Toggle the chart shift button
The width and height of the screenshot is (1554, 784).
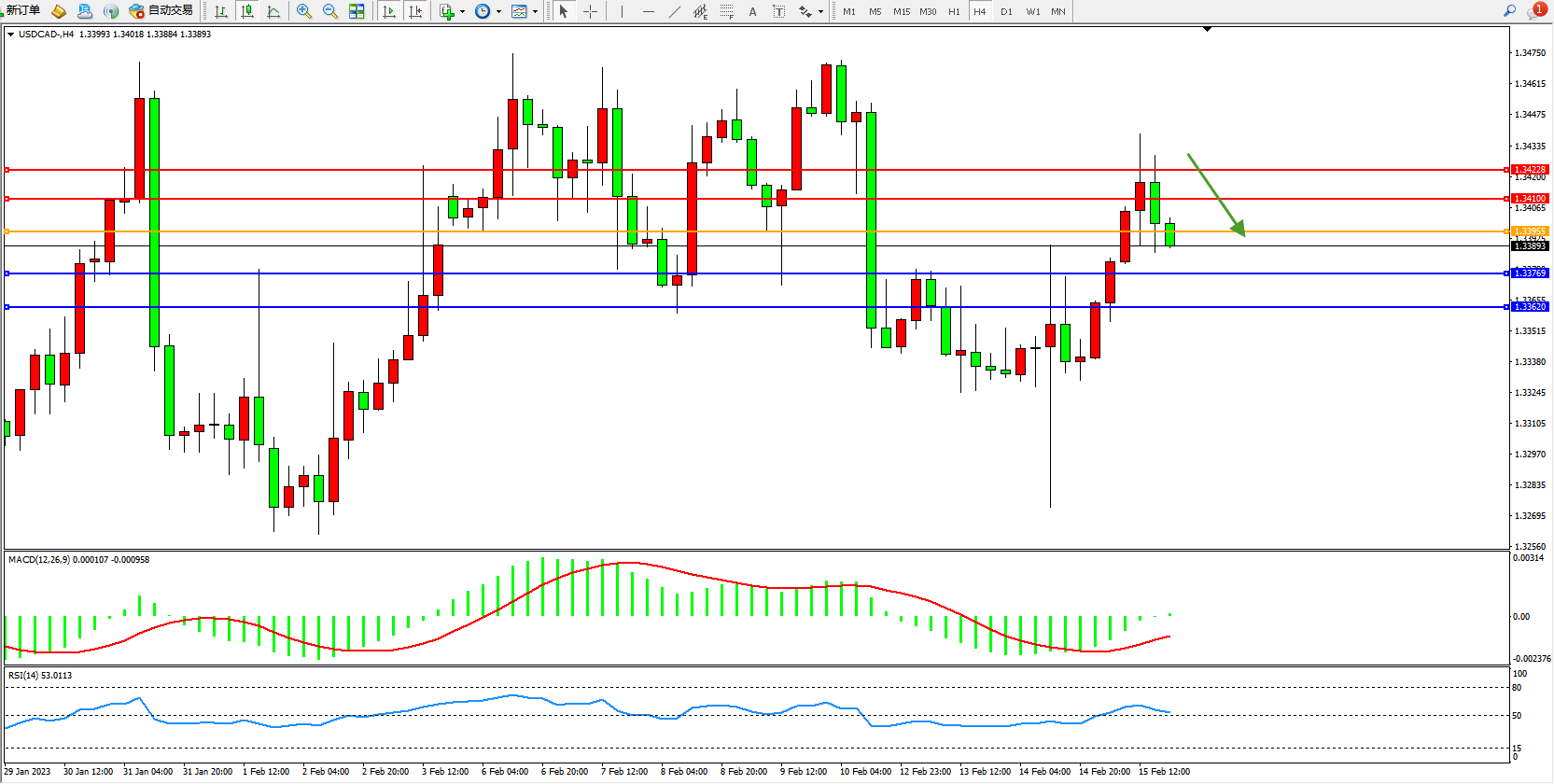415,11
